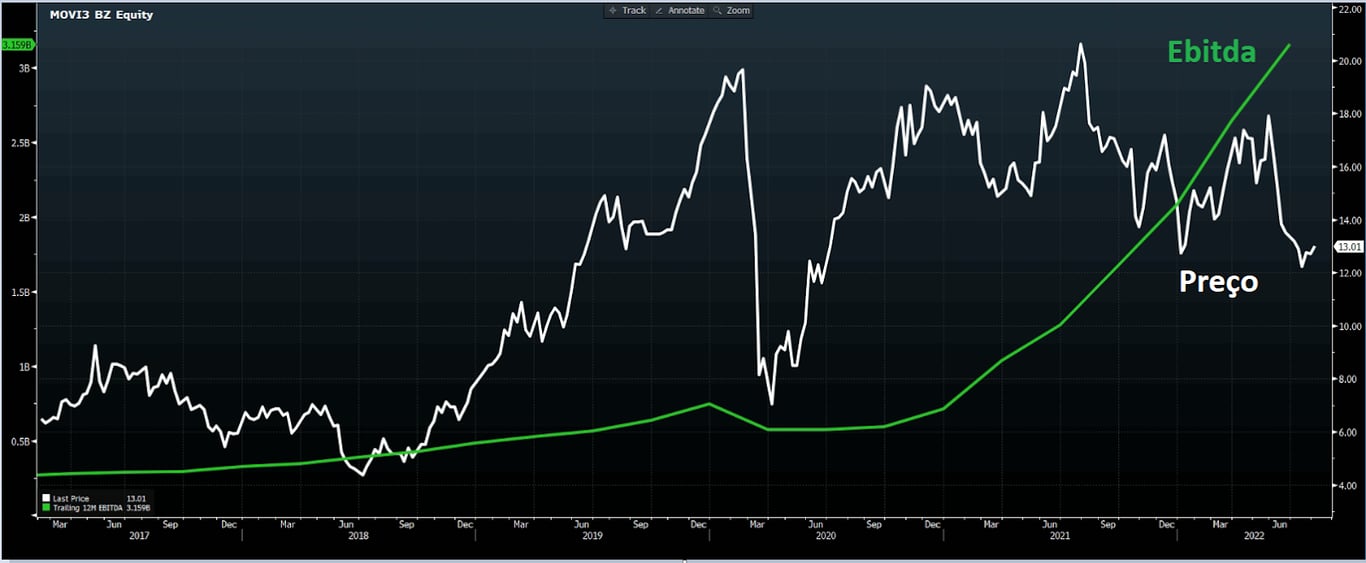The width and height of the screenshot is (1366, 563).
Task: Click the 8.00 right axis value
Action: coord(1350,379)
